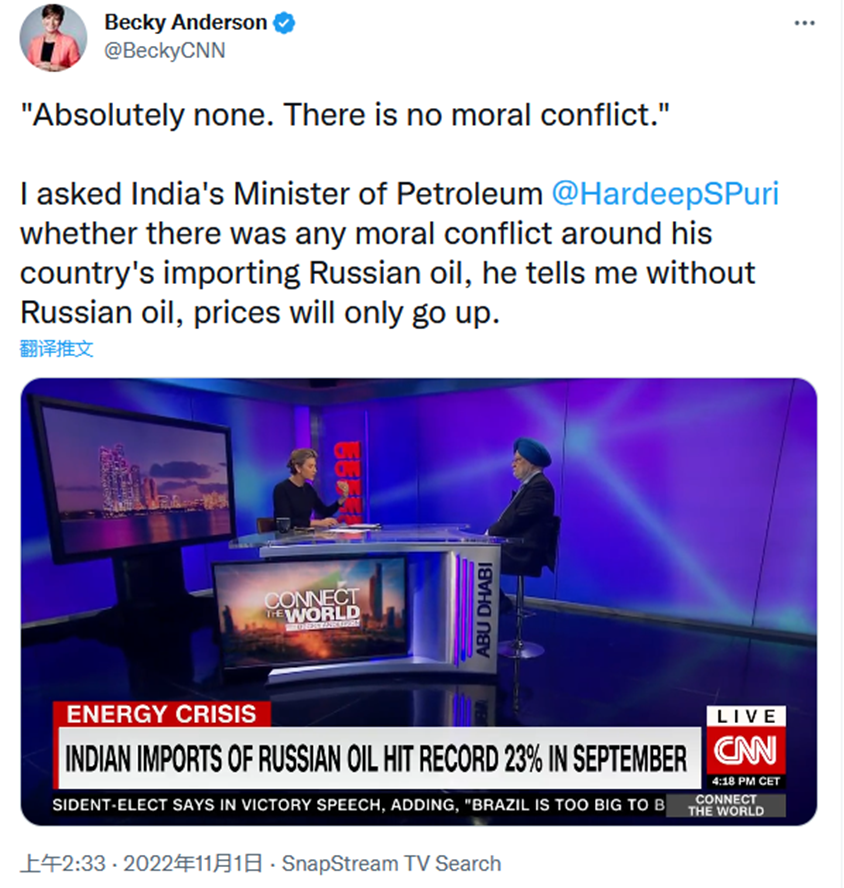Click the blue verified badge

[285, 22]
